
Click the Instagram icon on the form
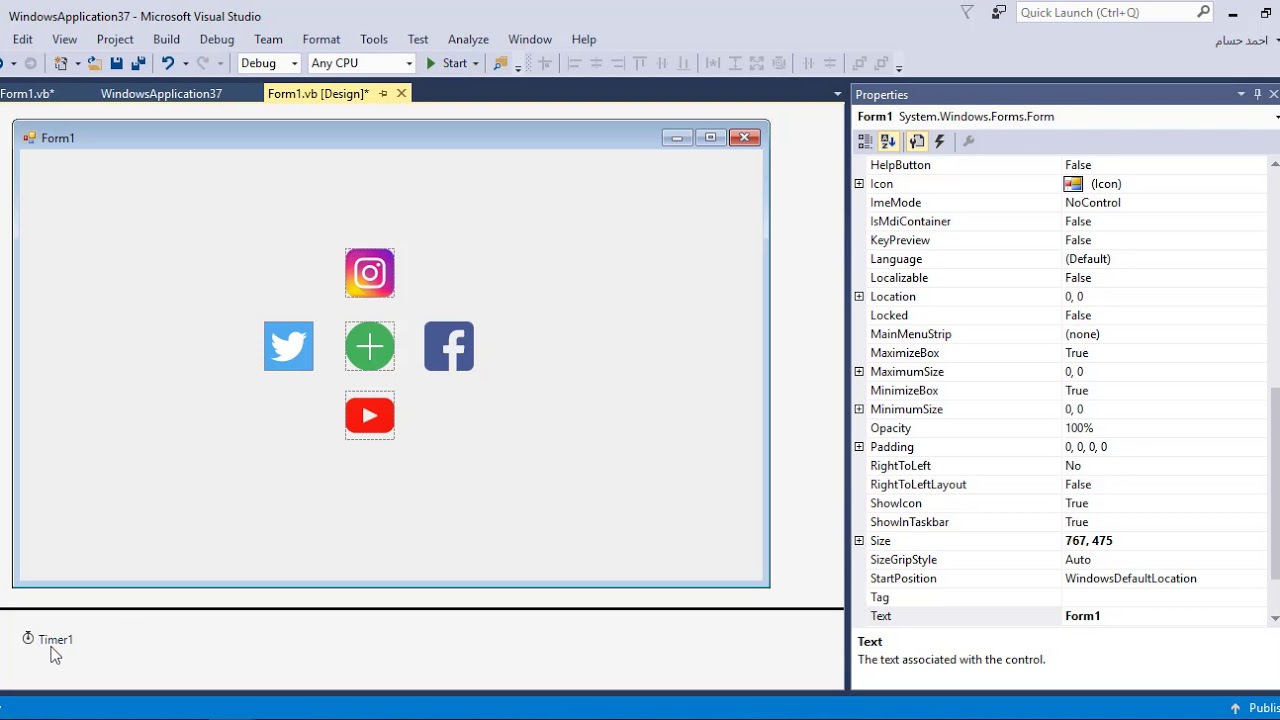[370, 273]
